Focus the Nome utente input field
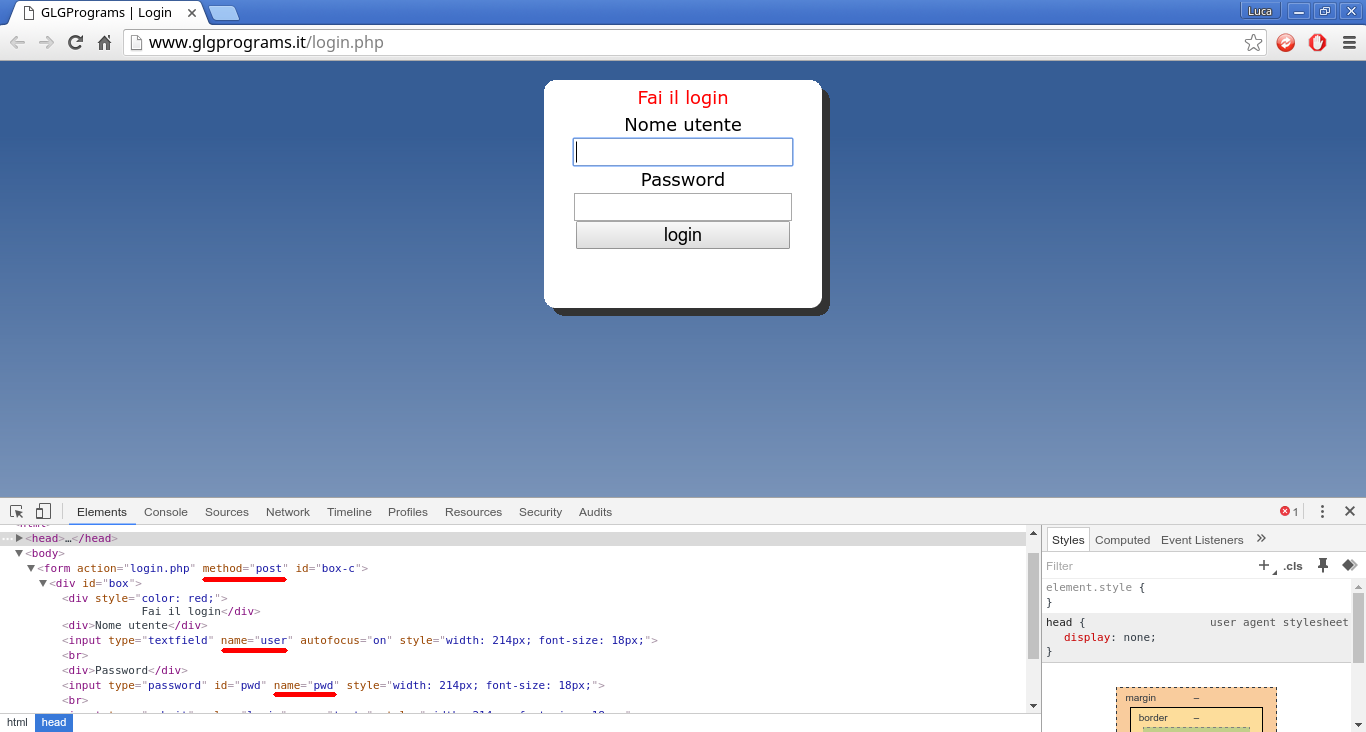1366x732 pixels. tap(682, 151)
